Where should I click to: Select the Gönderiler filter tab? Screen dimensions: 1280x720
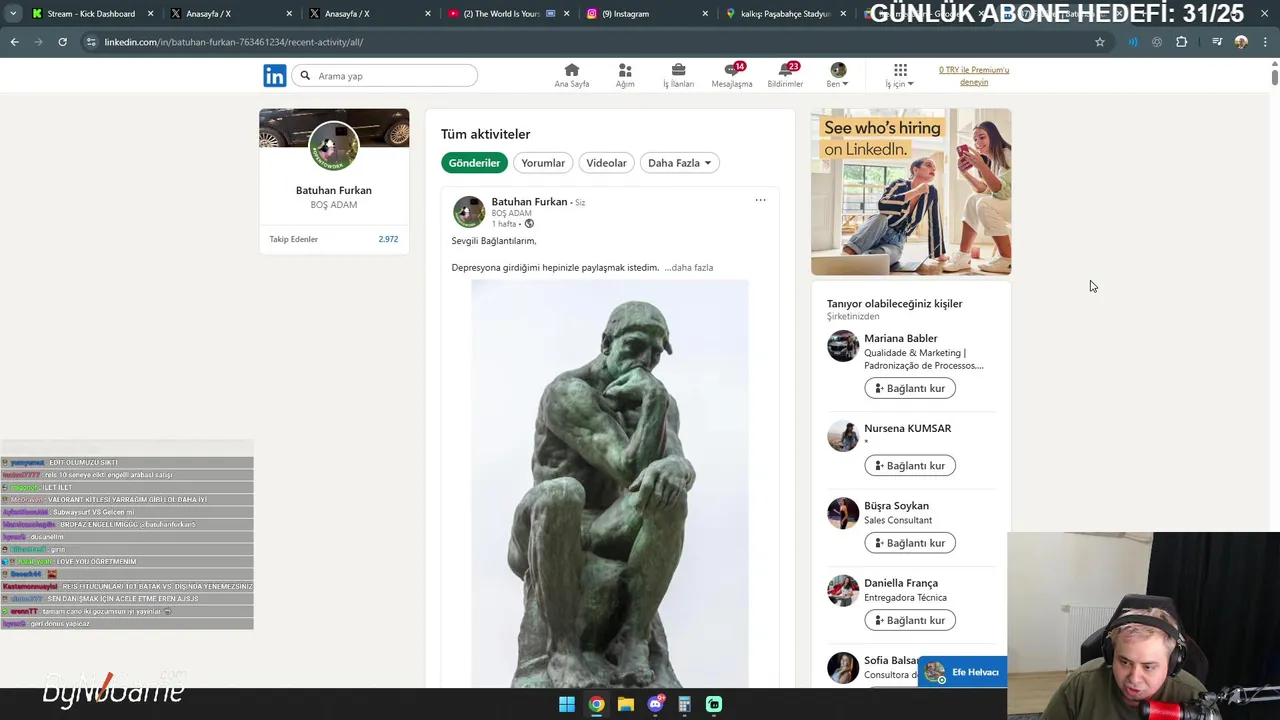coord(474,163)
